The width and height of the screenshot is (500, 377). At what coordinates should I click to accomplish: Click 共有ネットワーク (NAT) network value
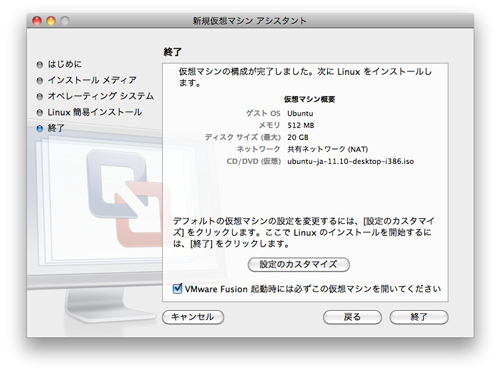328,149
